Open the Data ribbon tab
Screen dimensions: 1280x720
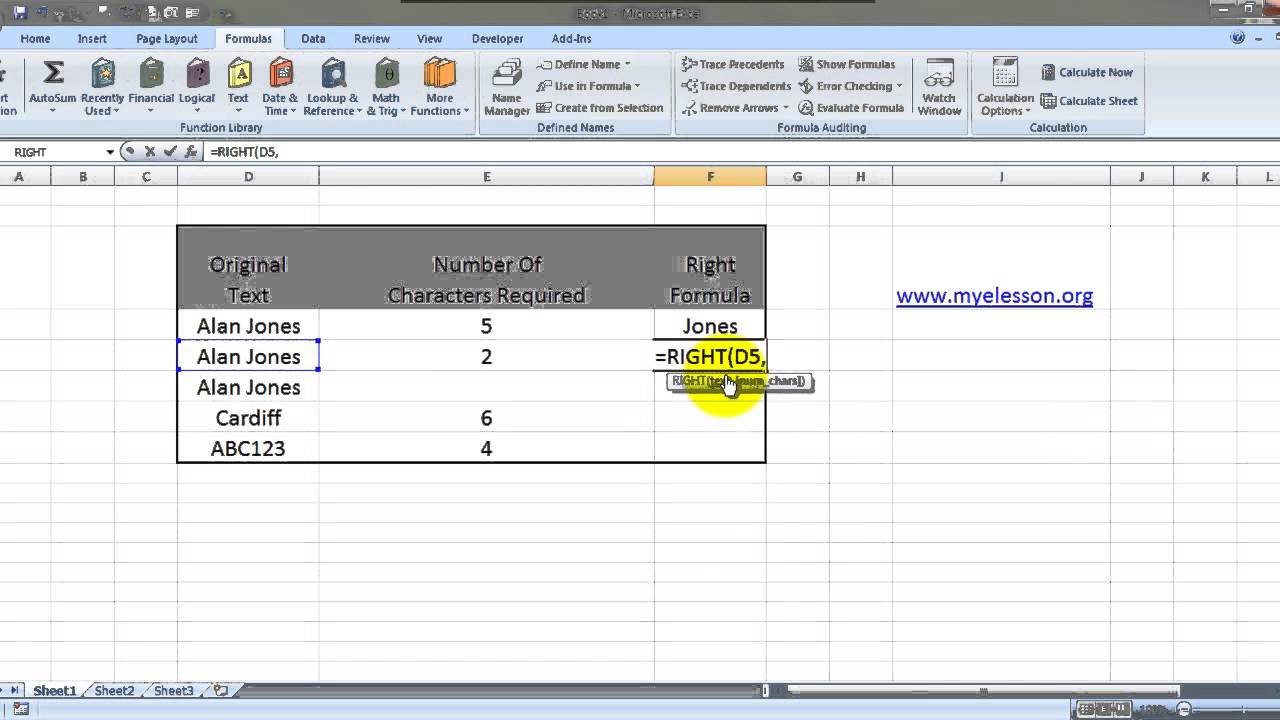313,39
